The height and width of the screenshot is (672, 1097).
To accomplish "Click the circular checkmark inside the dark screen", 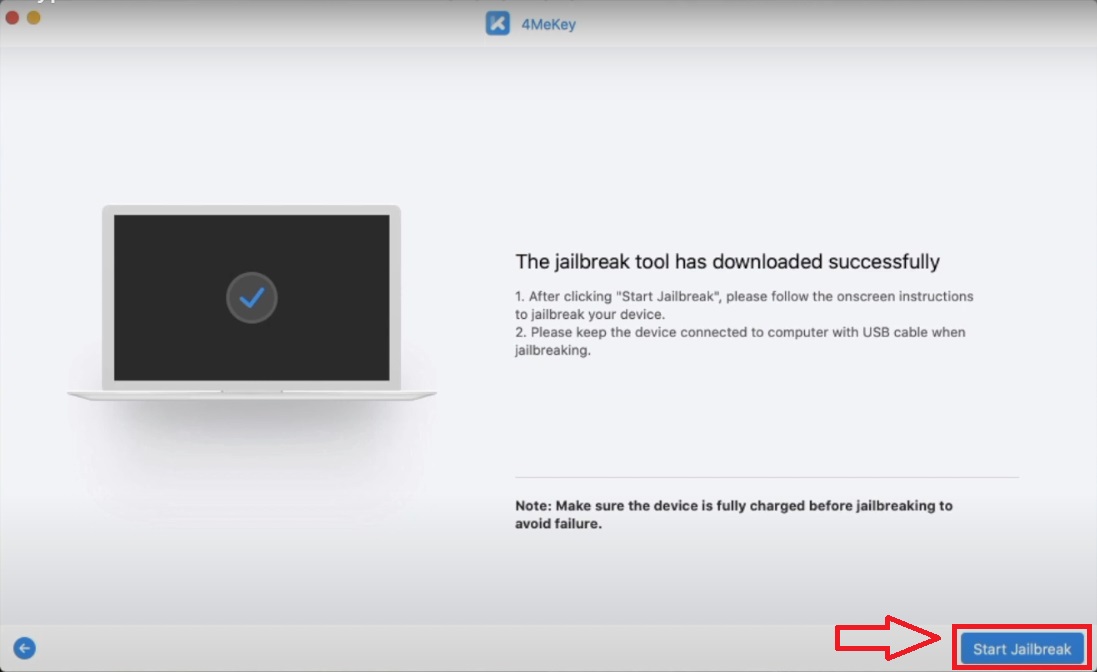I will [x=251, y=297].
